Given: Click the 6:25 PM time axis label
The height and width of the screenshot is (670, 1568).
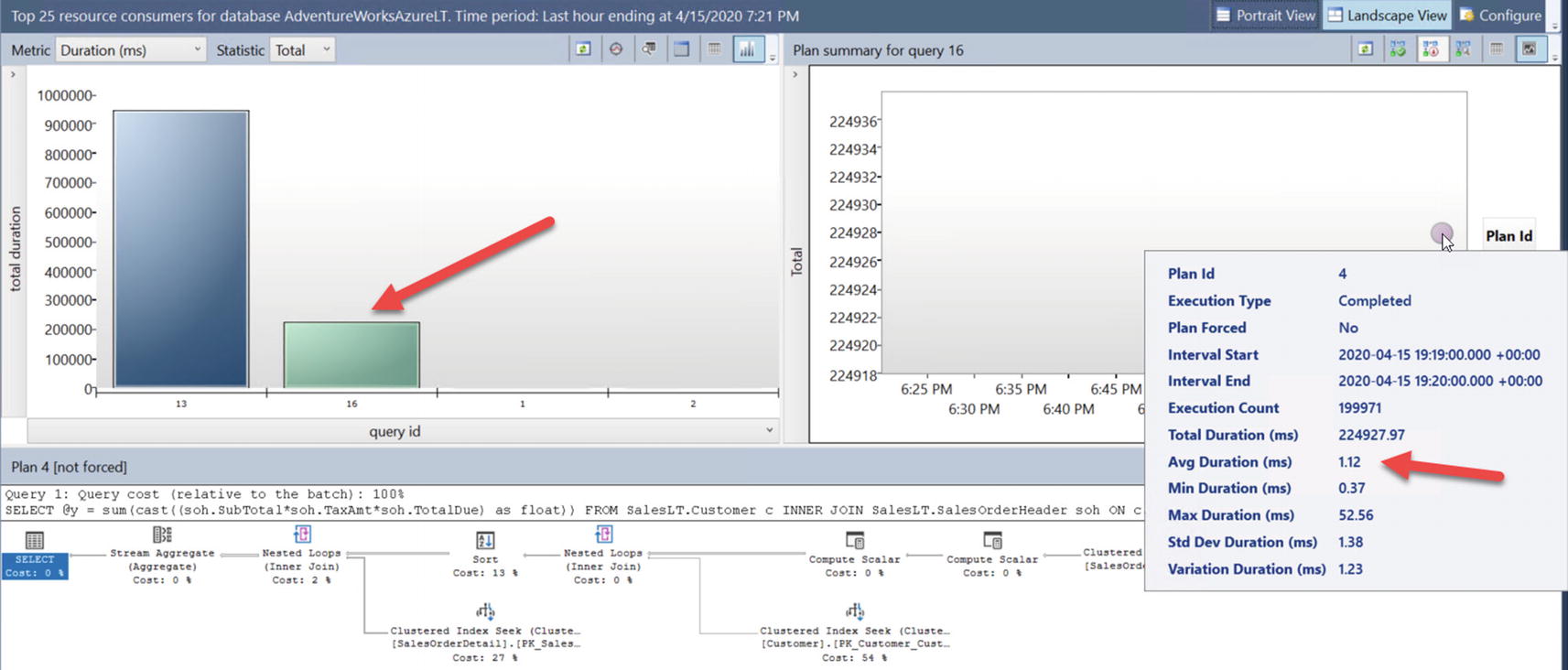Looking at the screenshot, I should coord(926,389).
